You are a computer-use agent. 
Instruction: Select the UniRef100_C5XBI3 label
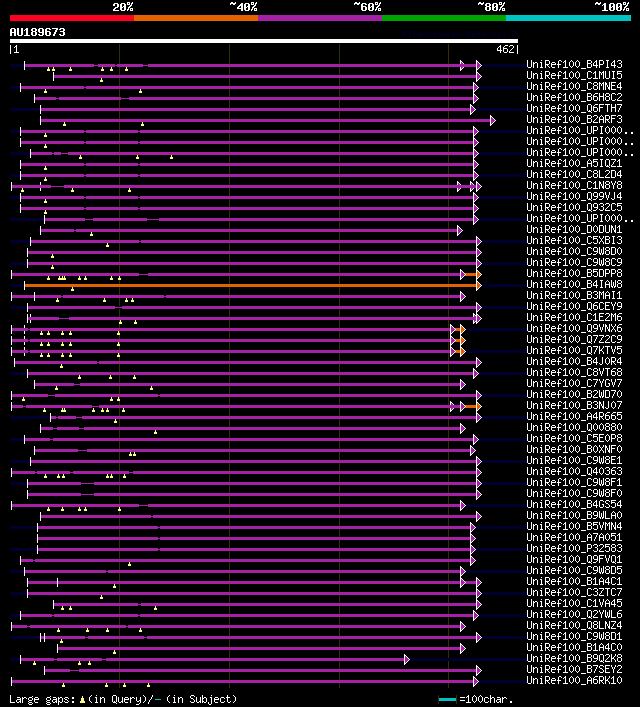(x=574, y=240)
